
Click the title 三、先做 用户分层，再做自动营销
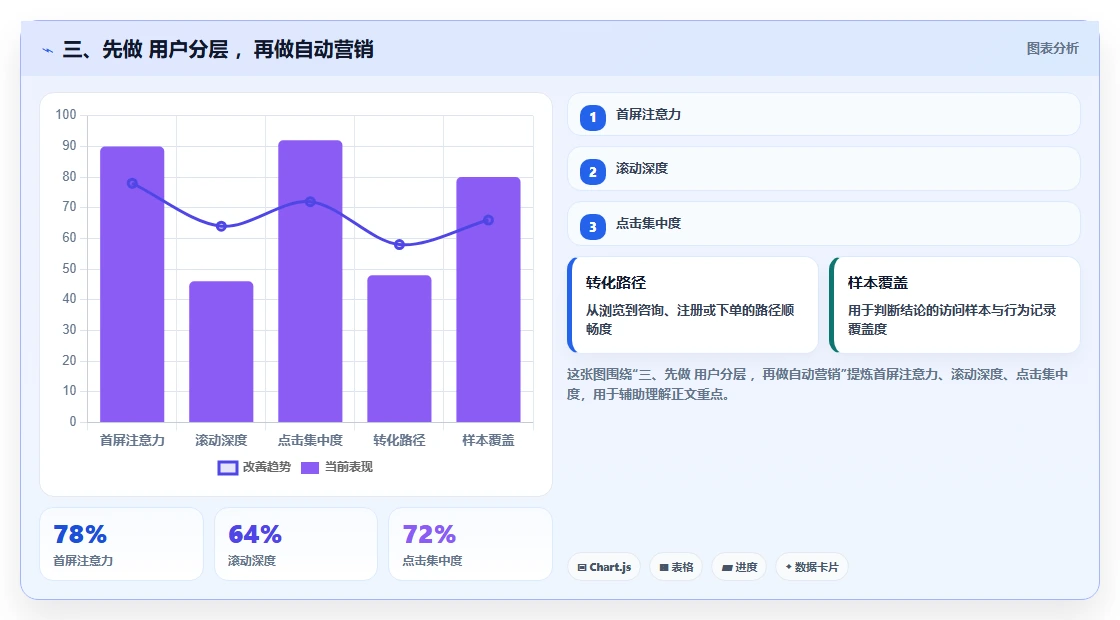pos(218,49)
